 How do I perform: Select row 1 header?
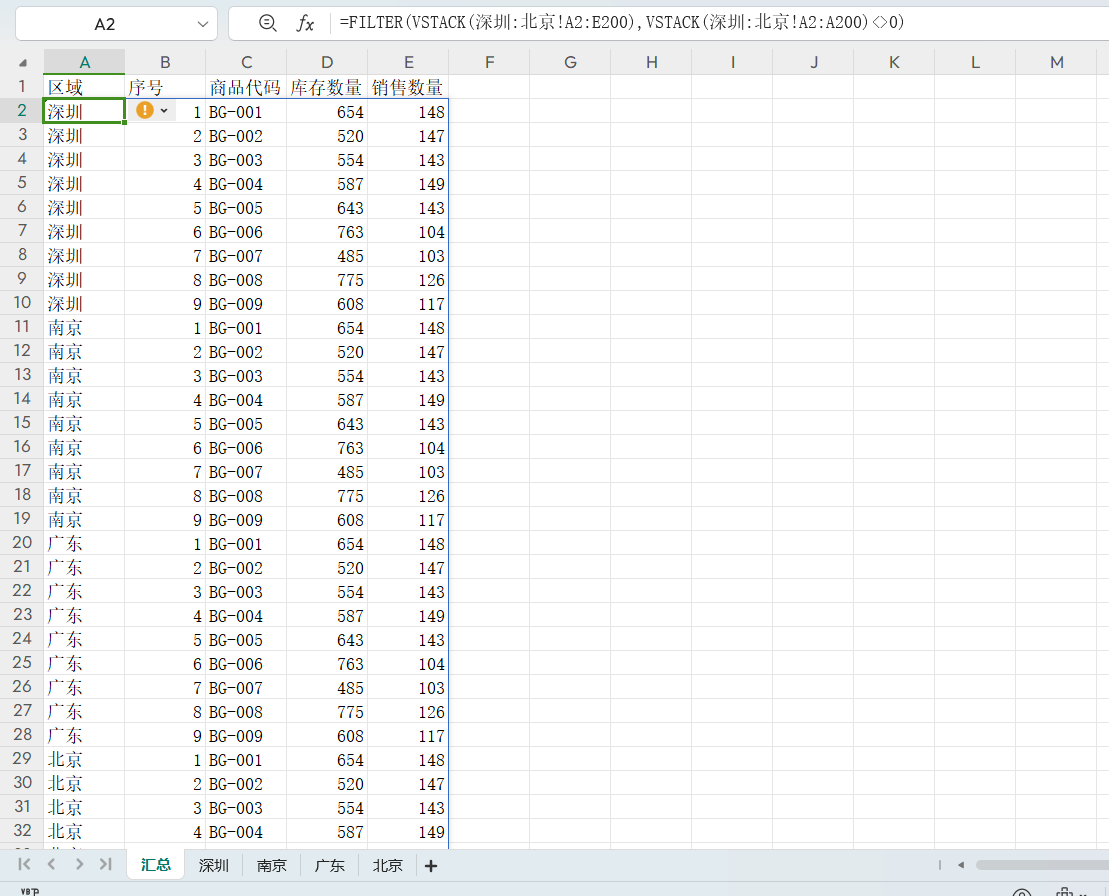click(x=22, y=86)
